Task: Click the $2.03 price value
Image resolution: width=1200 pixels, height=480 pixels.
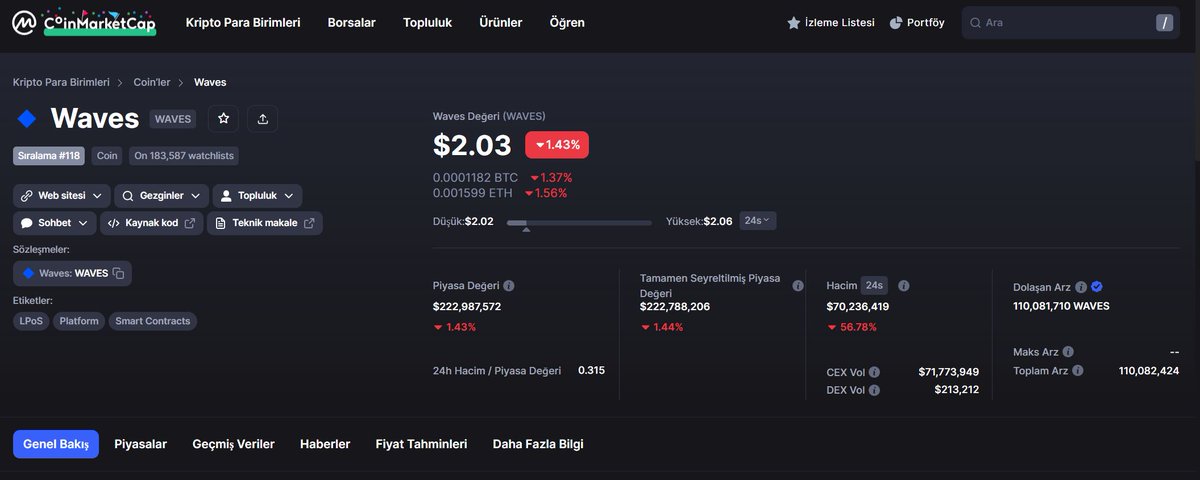Action: click(472, 145)
